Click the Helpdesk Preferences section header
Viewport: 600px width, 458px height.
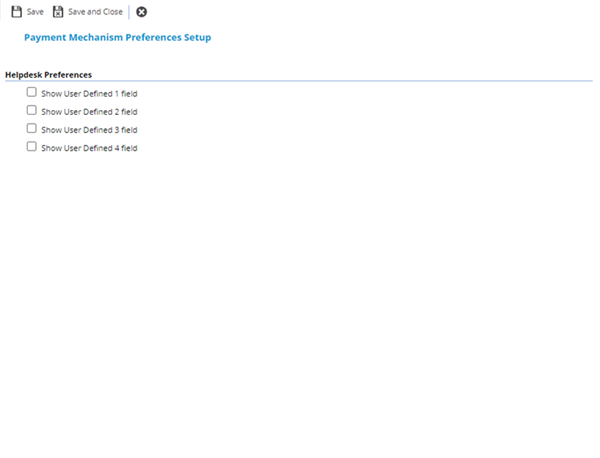coord(48,74)
